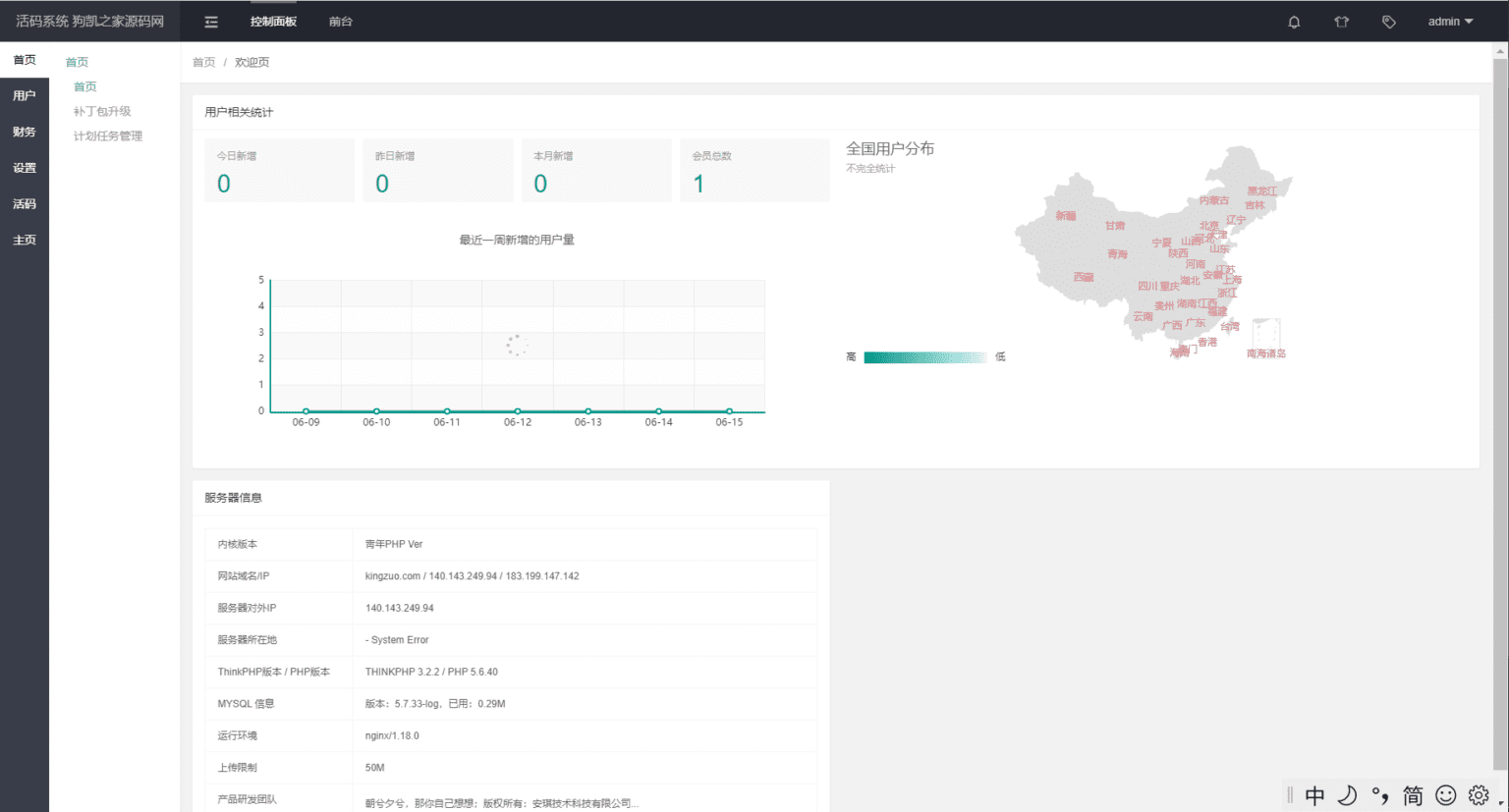1509x812 pixels.
Task: Click the 首页 breadcrumb link
Action: pyautogui.click(x=203, y=63)
